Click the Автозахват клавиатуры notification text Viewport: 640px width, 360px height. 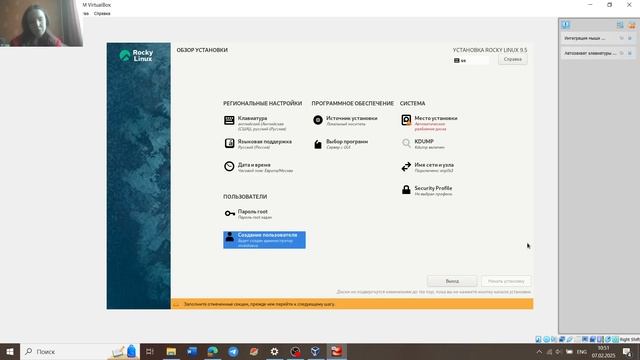590,53
